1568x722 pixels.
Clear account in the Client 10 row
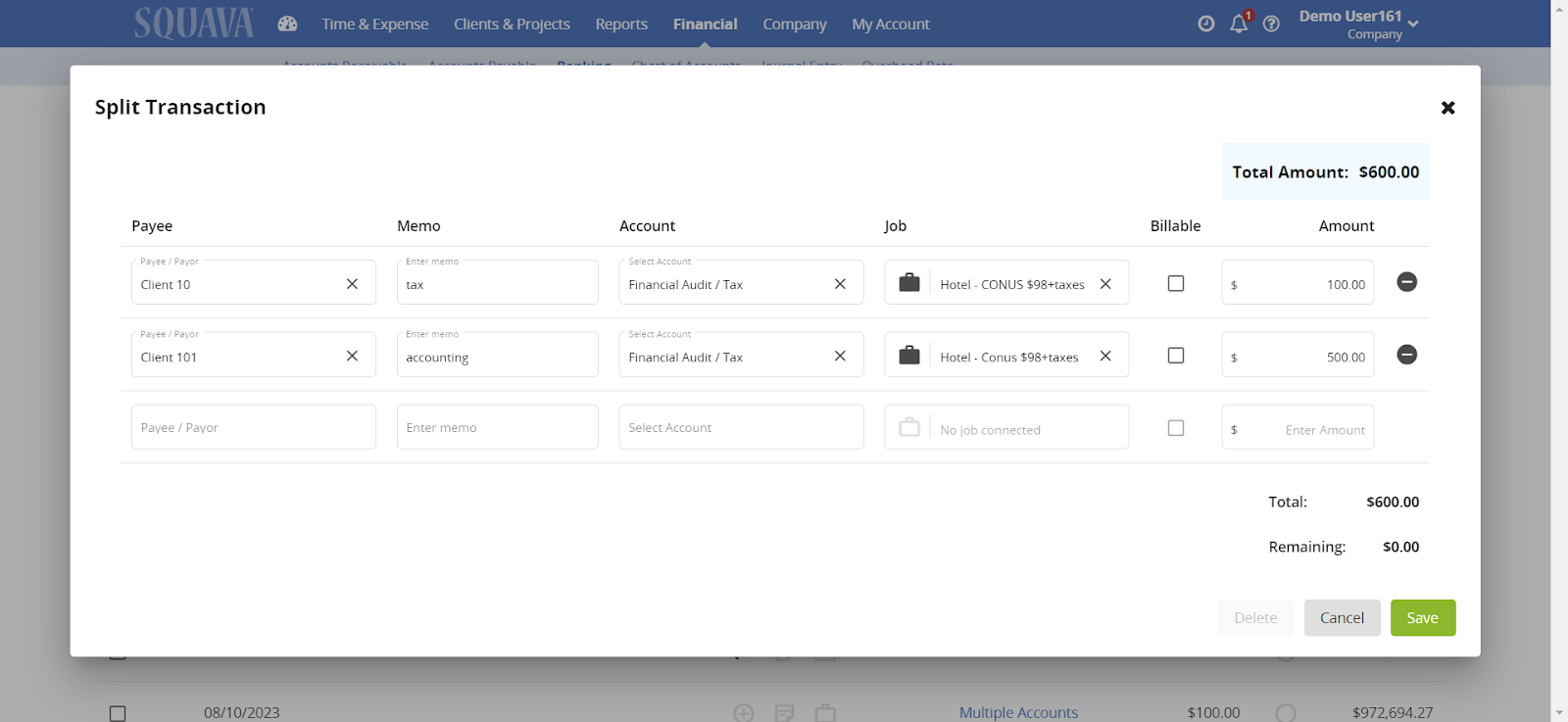(x=840, y=283)
